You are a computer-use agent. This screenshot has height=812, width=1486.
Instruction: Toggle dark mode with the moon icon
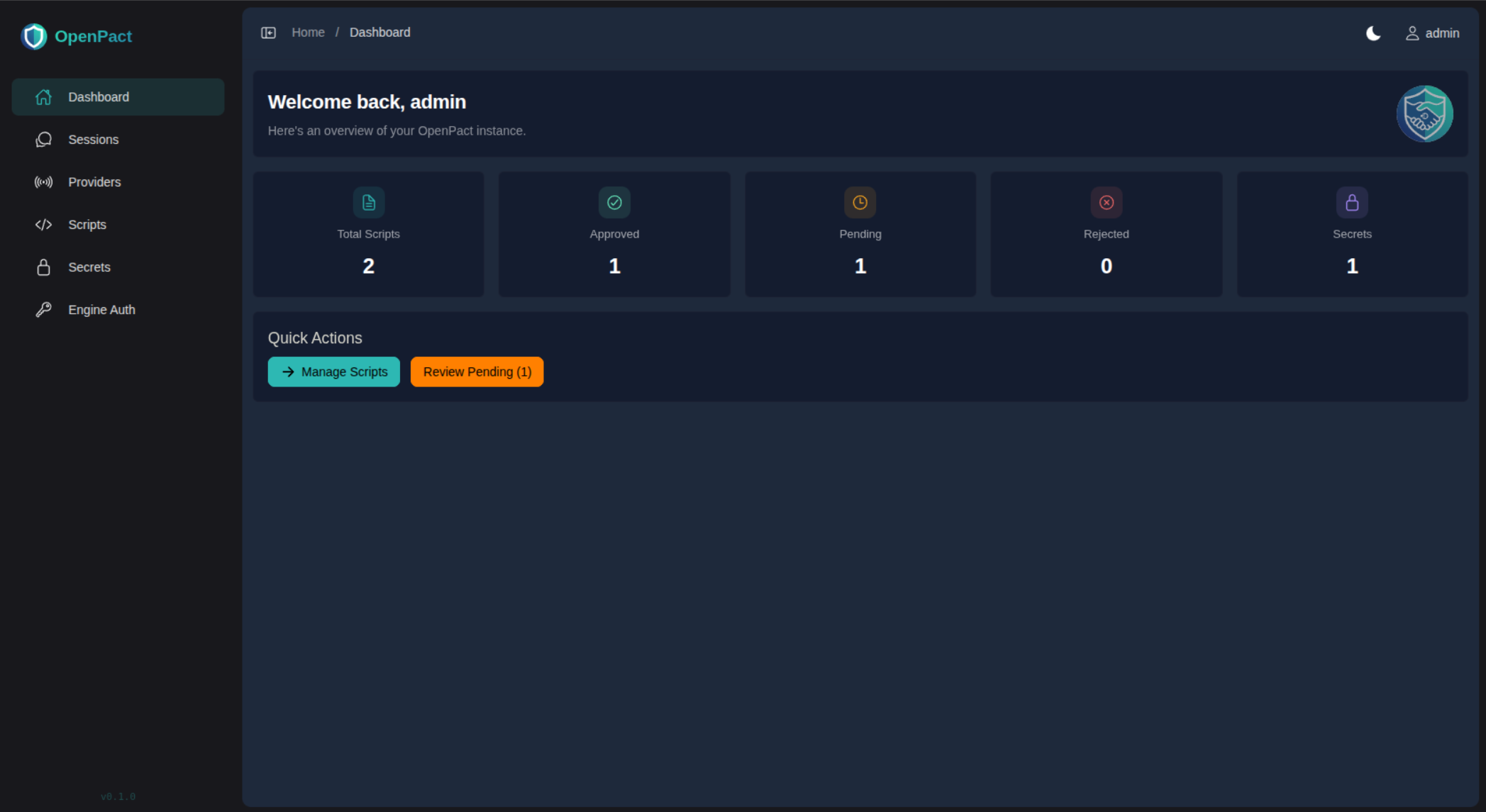[x=1373, y=33]
